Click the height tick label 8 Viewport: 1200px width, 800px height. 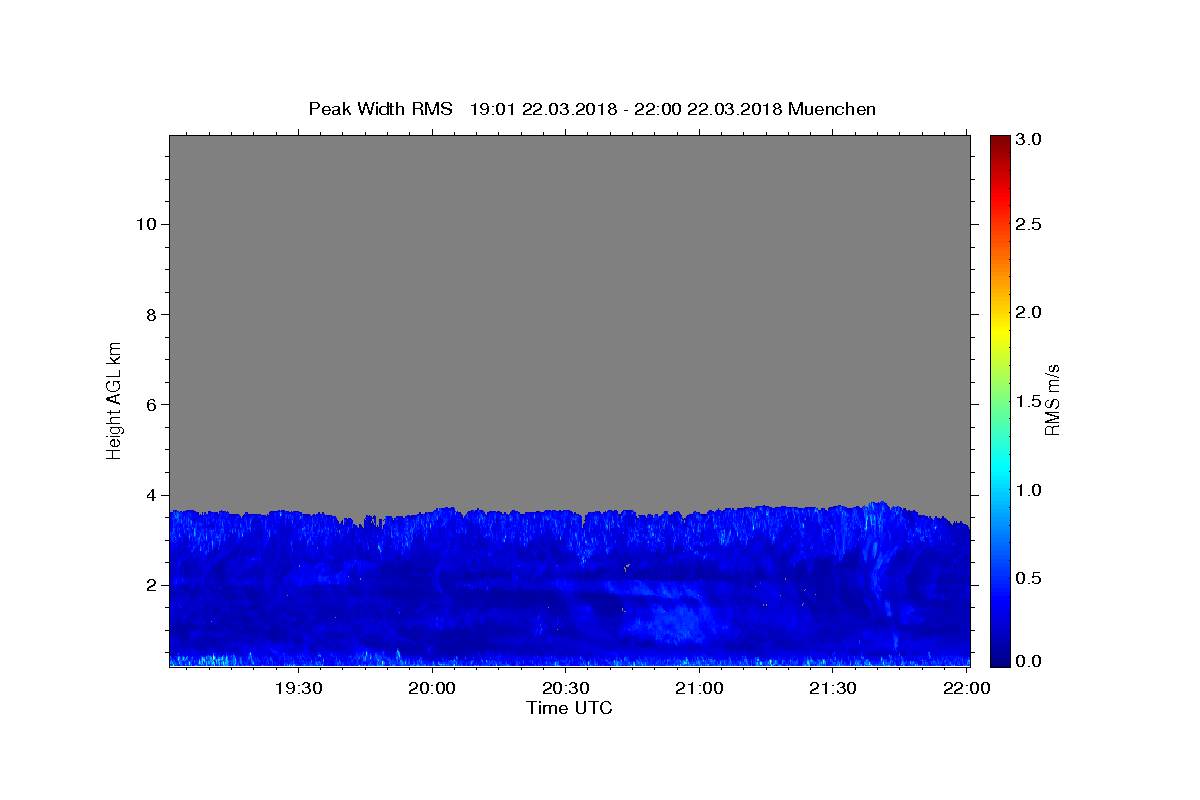coord(151,314)
